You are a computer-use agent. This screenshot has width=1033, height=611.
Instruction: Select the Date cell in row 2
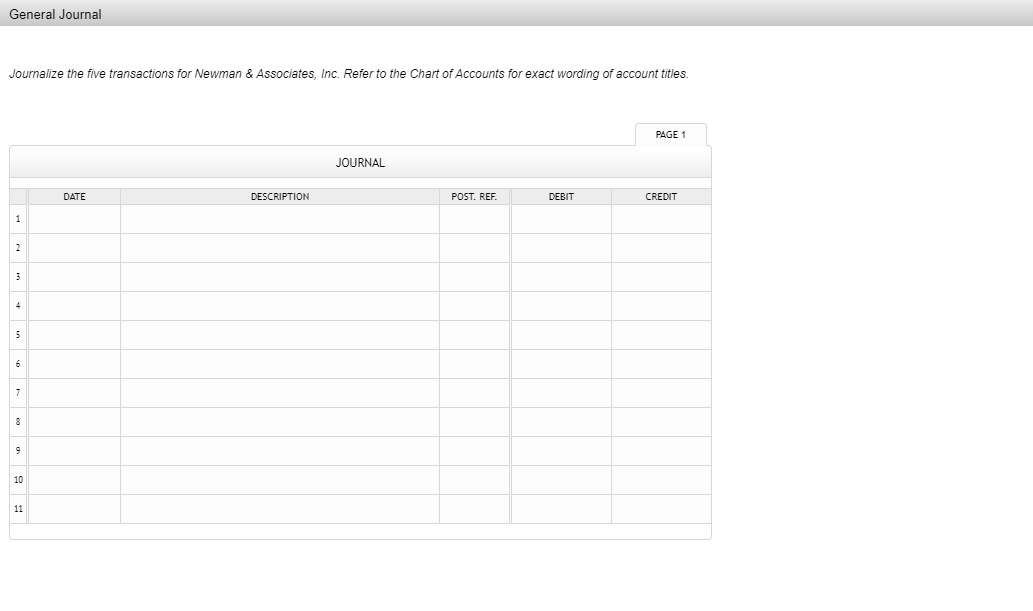tap(74, 248)
